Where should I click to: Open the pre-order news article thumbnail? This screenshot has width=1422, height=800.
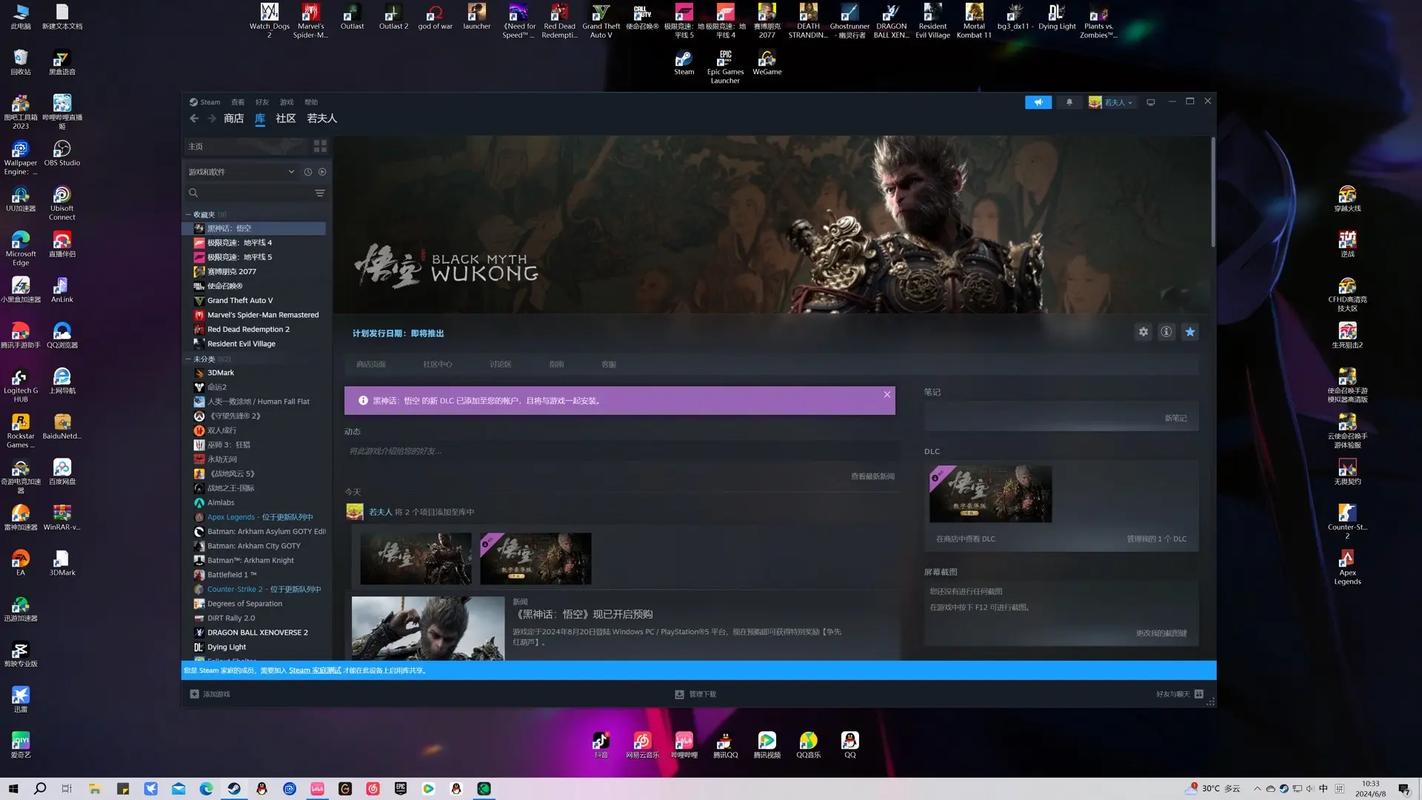point(428,628)
